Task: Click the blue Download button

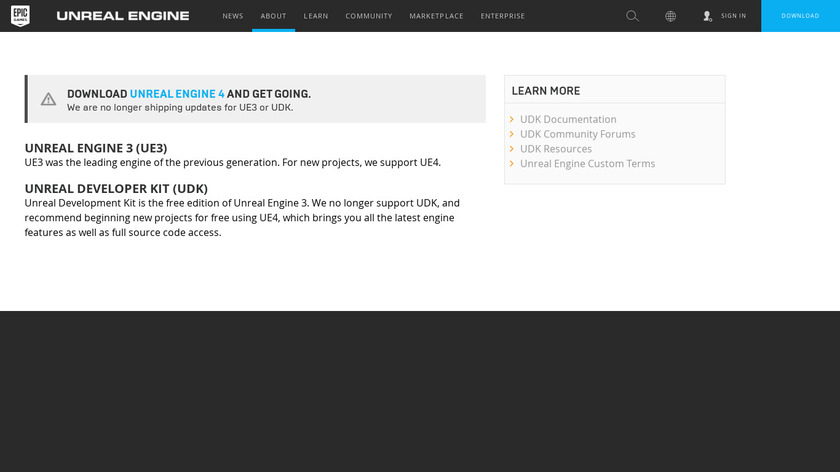Action: [x=800, y=16]
